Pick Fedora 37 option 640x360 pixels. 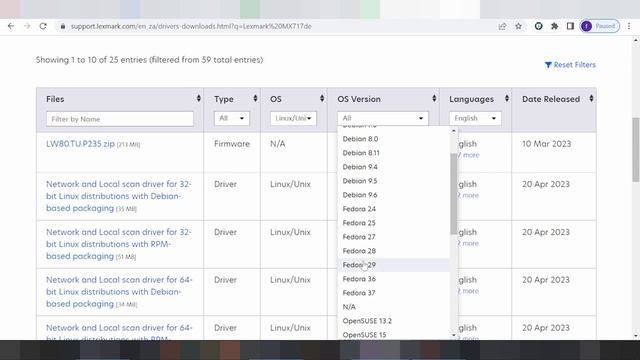tap(393, 293)
